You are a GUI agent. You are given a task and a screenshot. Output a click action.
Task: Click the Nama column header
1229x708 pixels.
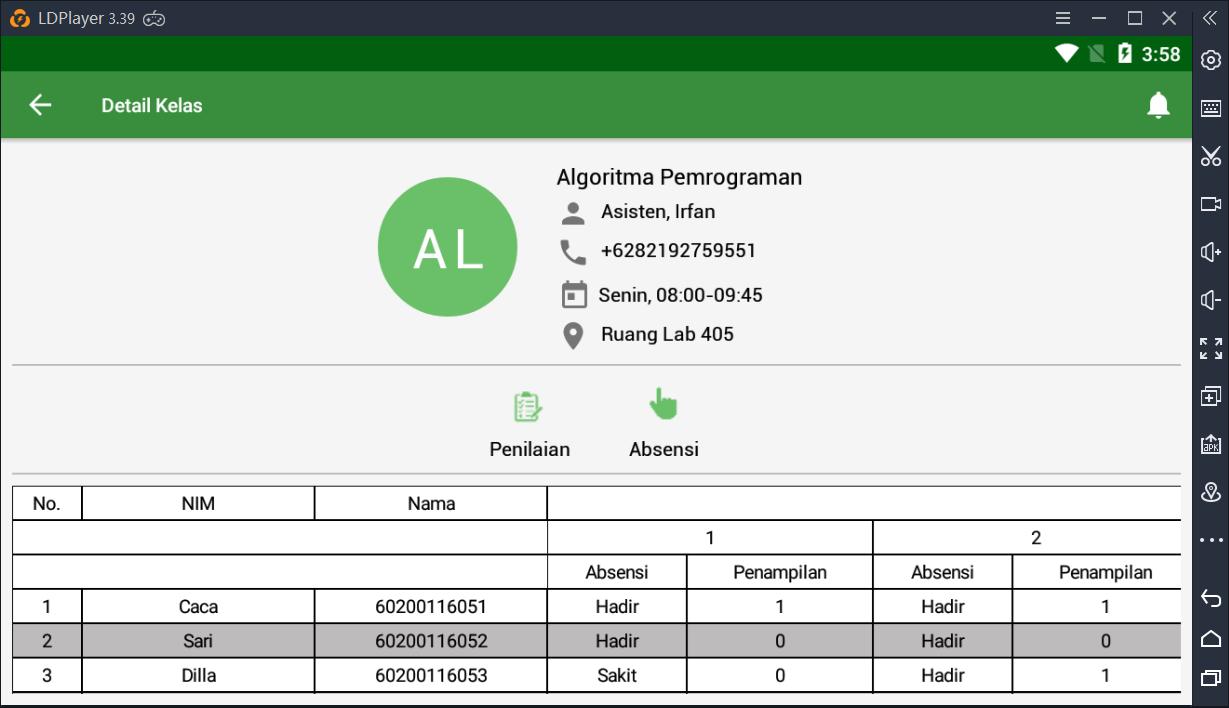(431, 504)
